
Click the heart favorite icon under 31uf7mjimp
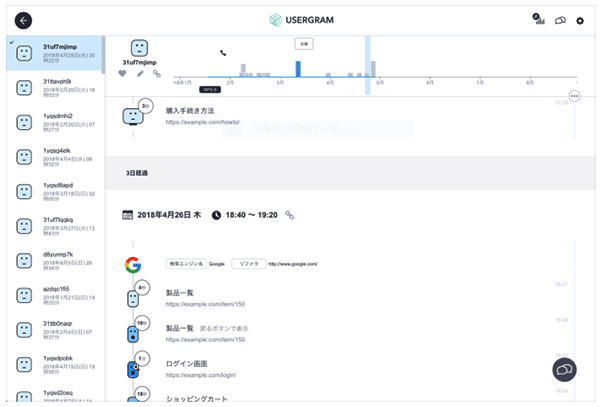coord(123,73)
